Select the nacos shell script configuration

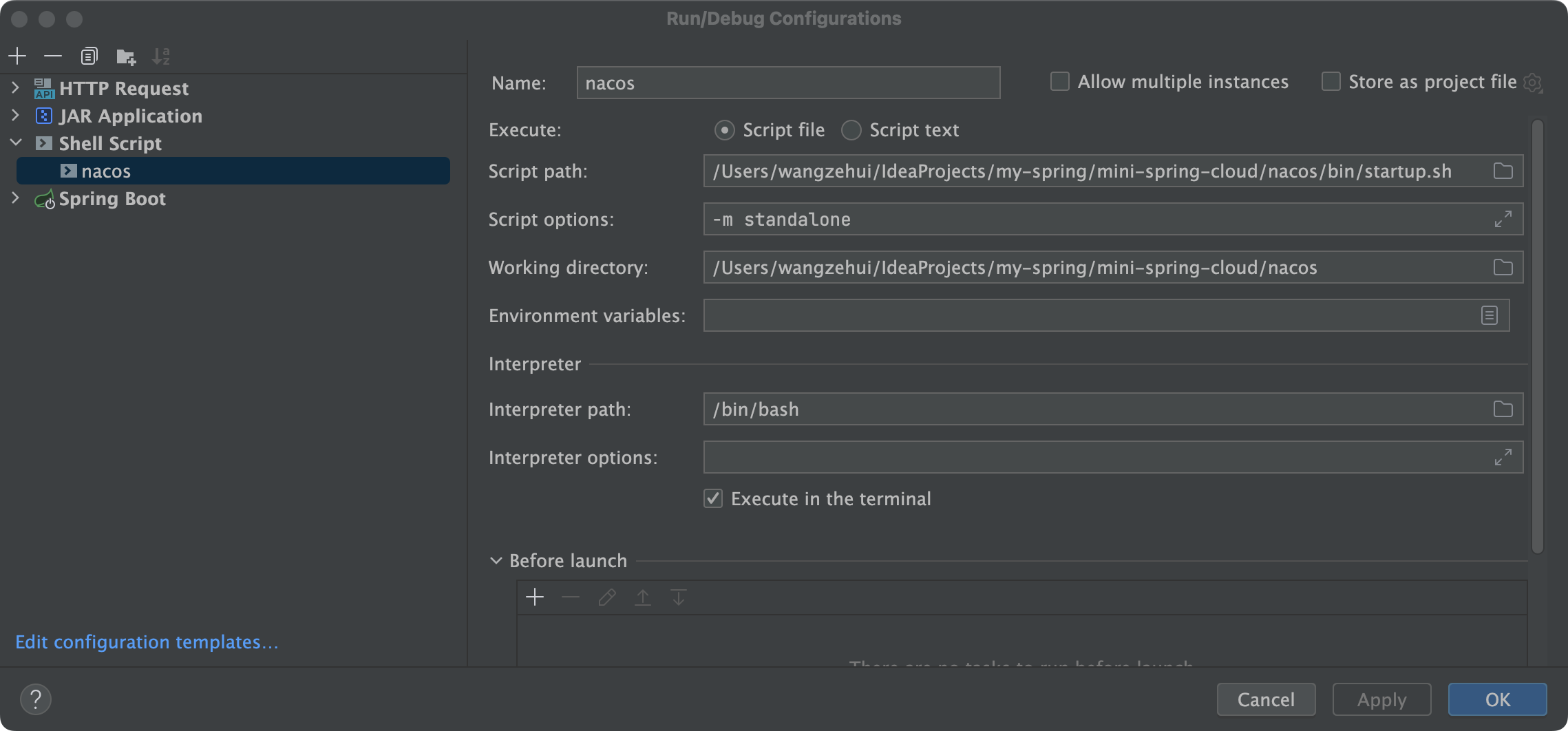[106, 171]
